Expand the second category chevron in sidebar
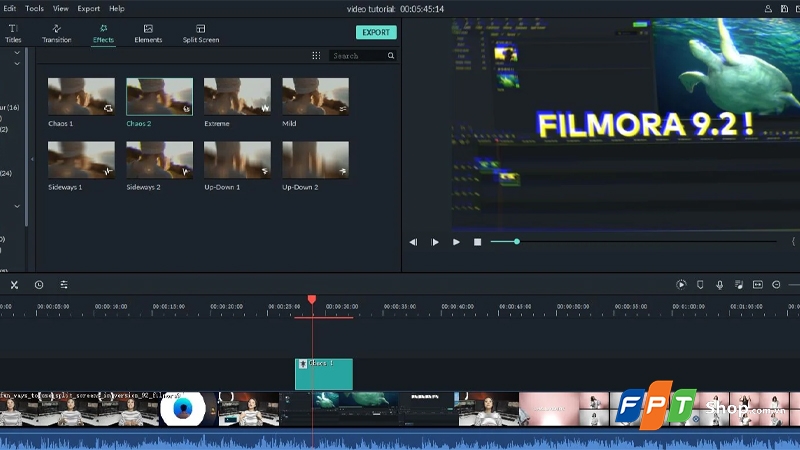The width and height of the screenshot is (800, 450). (x=17, y=64)
